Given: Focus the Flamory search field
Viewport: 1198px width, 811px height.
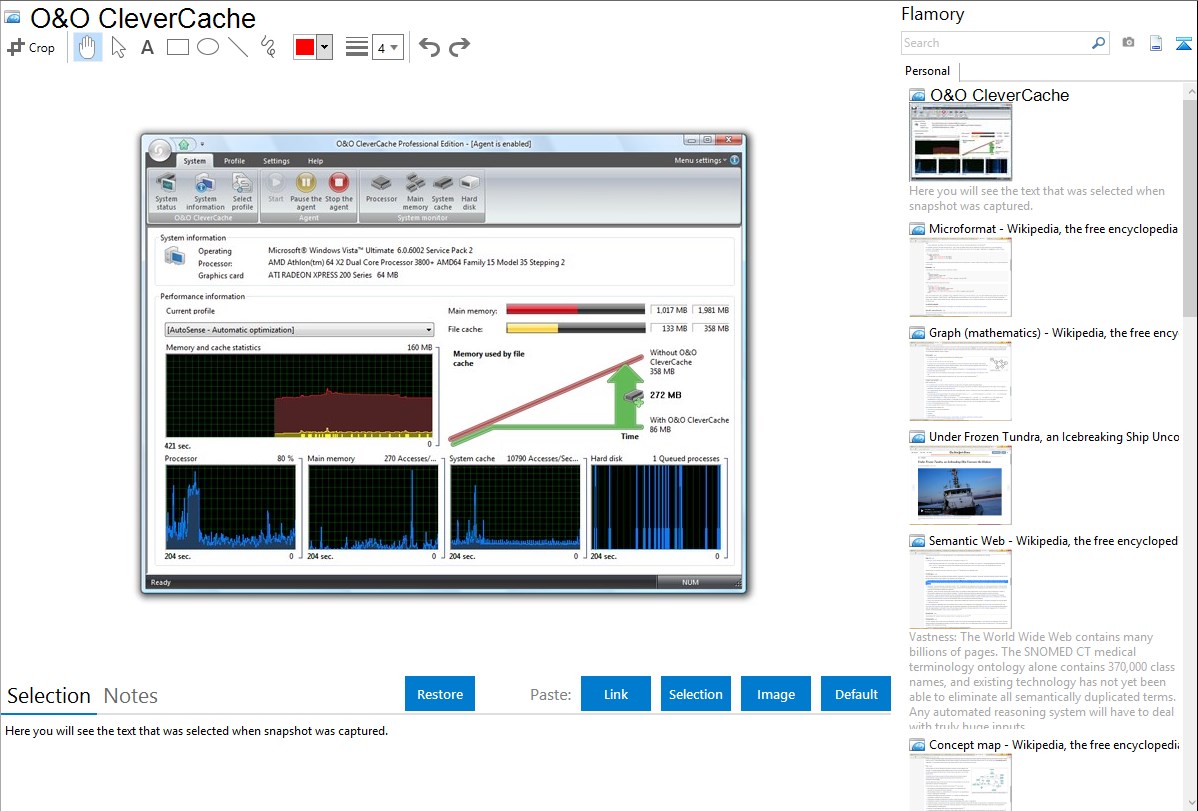Looking at the screenshot, I should coord(995,43).
